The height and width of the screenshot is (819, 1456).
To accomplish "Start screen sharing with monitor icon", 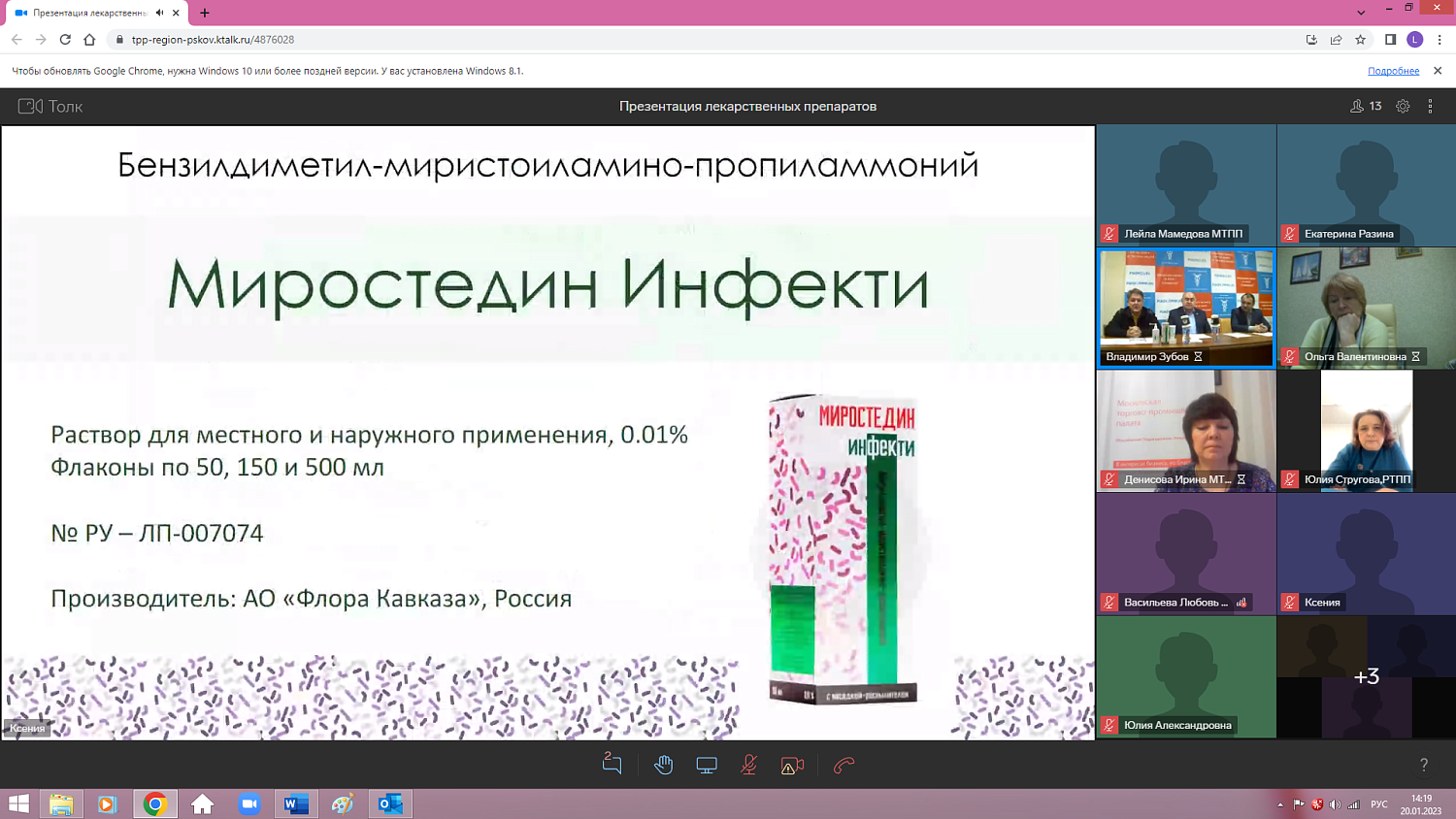I will (707, 766).
